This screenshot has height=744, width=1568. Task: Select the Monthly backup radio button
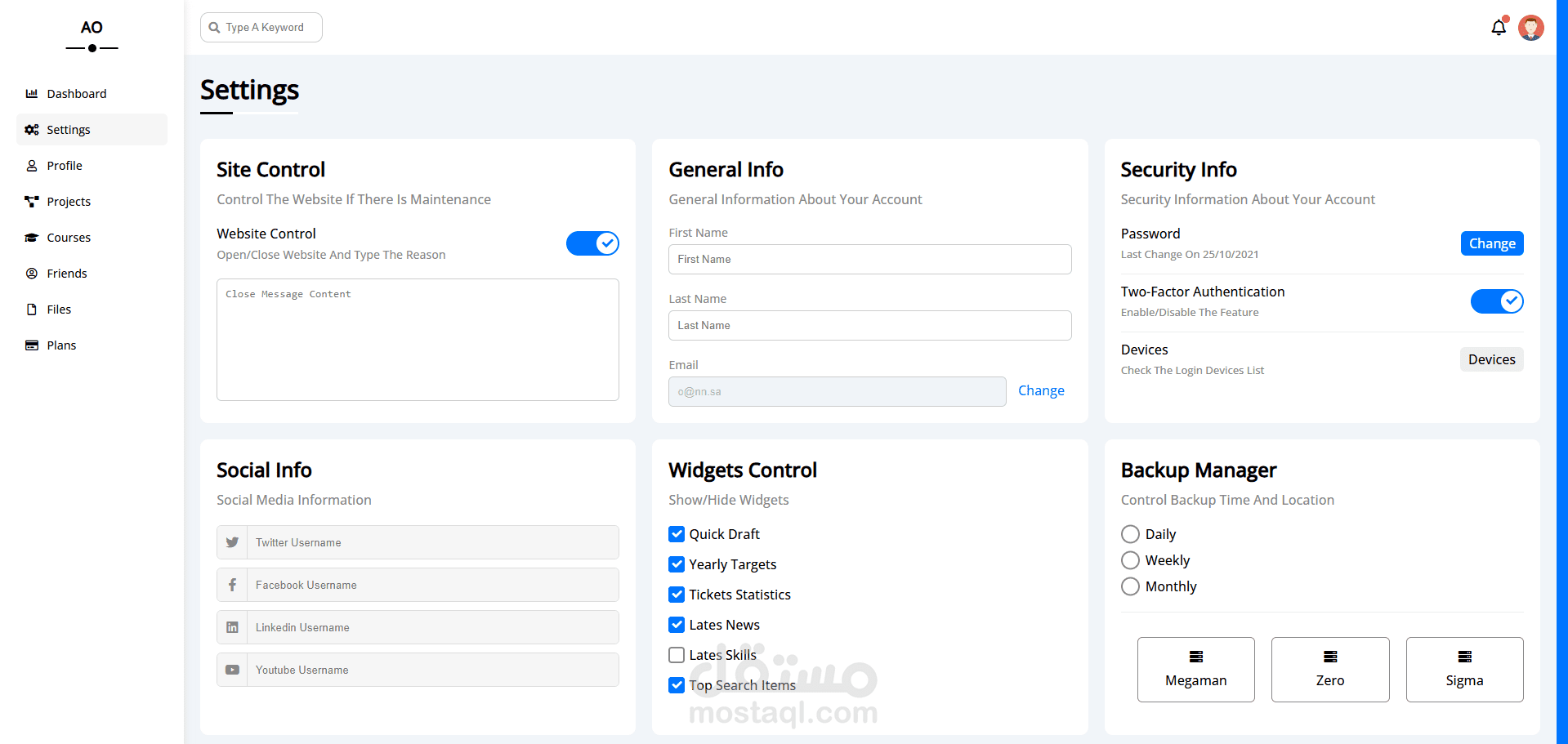pyautogui.click(x=1130, y=586)
